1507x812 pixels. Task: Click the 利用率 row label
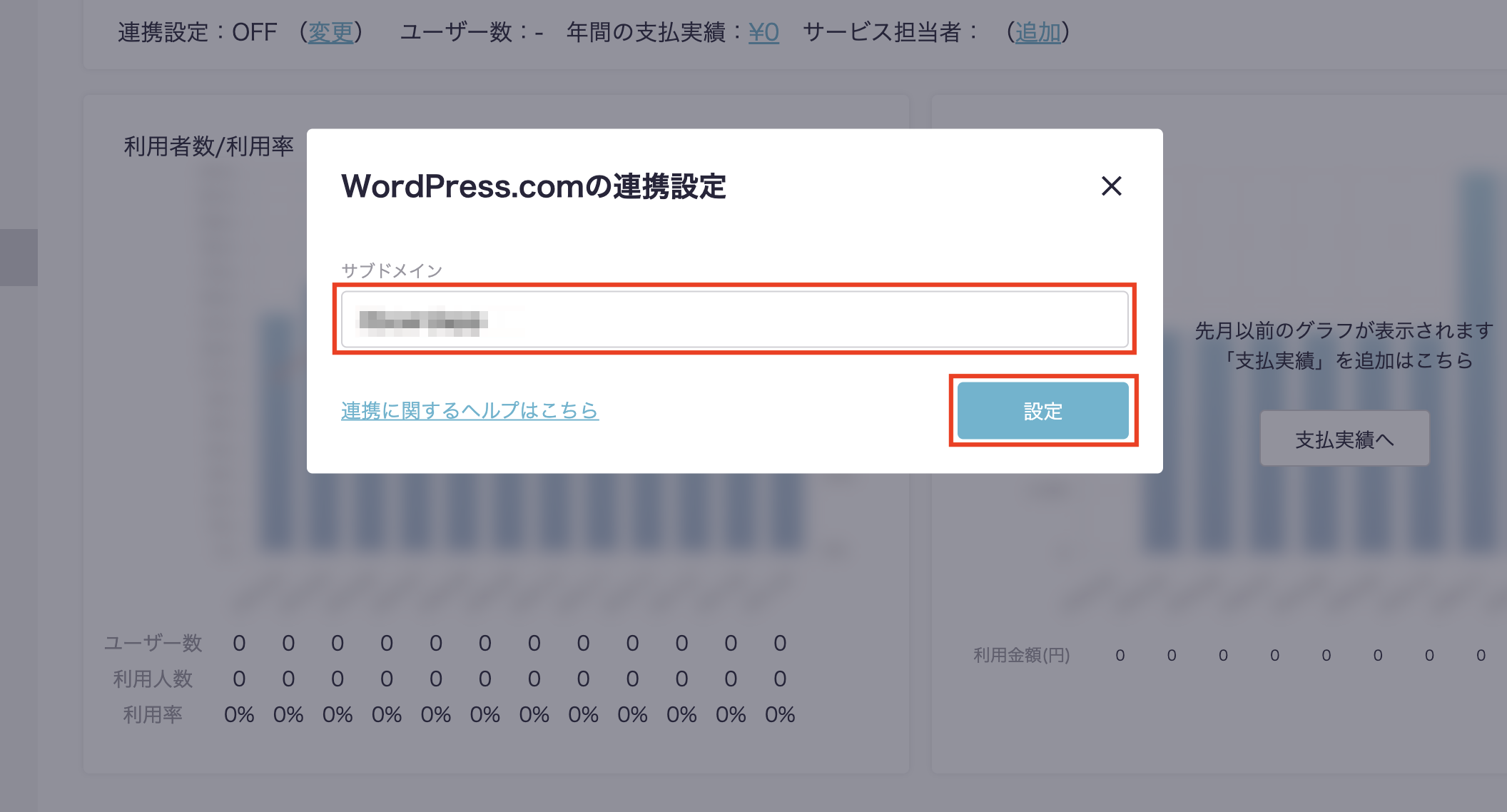[x=153, y=714]
